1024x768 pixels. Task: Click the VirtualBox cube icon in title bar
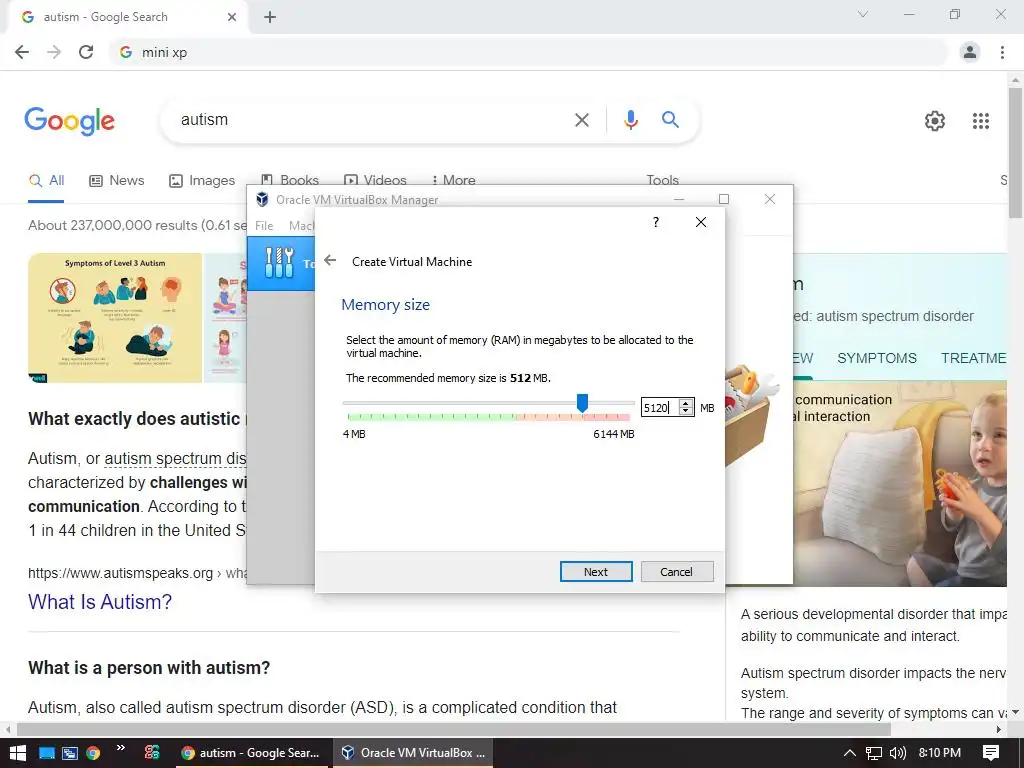pos(263,199)
